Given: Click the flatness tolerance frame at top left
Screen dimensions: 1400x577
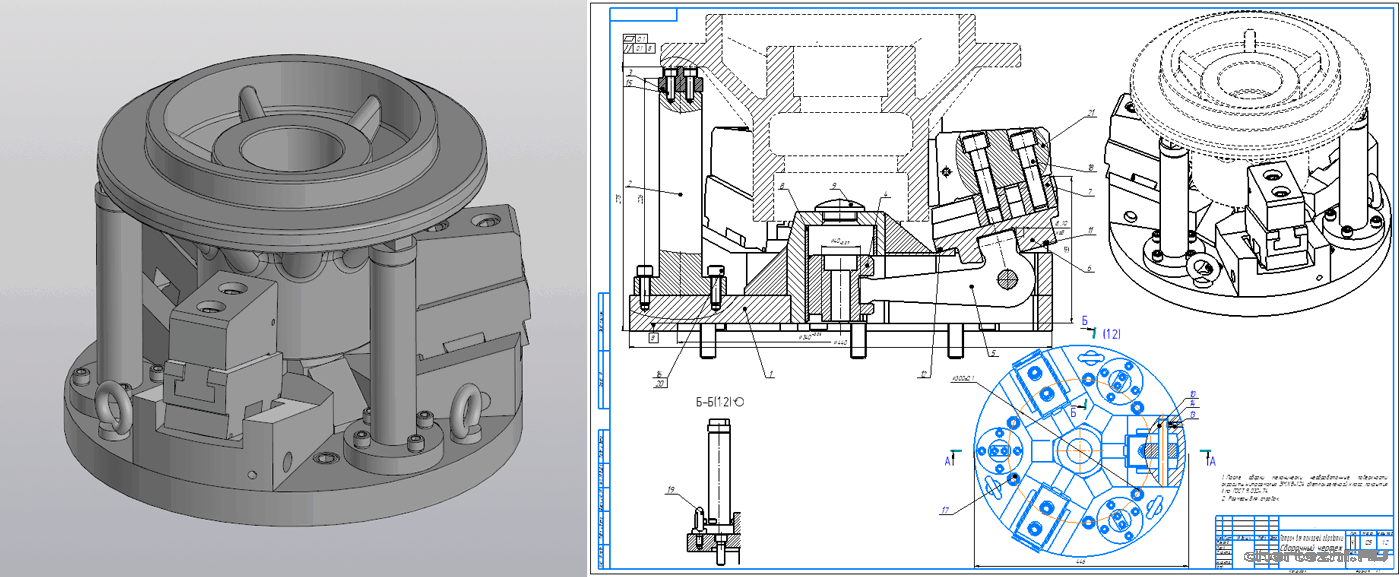Looking at the screenshot, I should [x=639, y=42].
